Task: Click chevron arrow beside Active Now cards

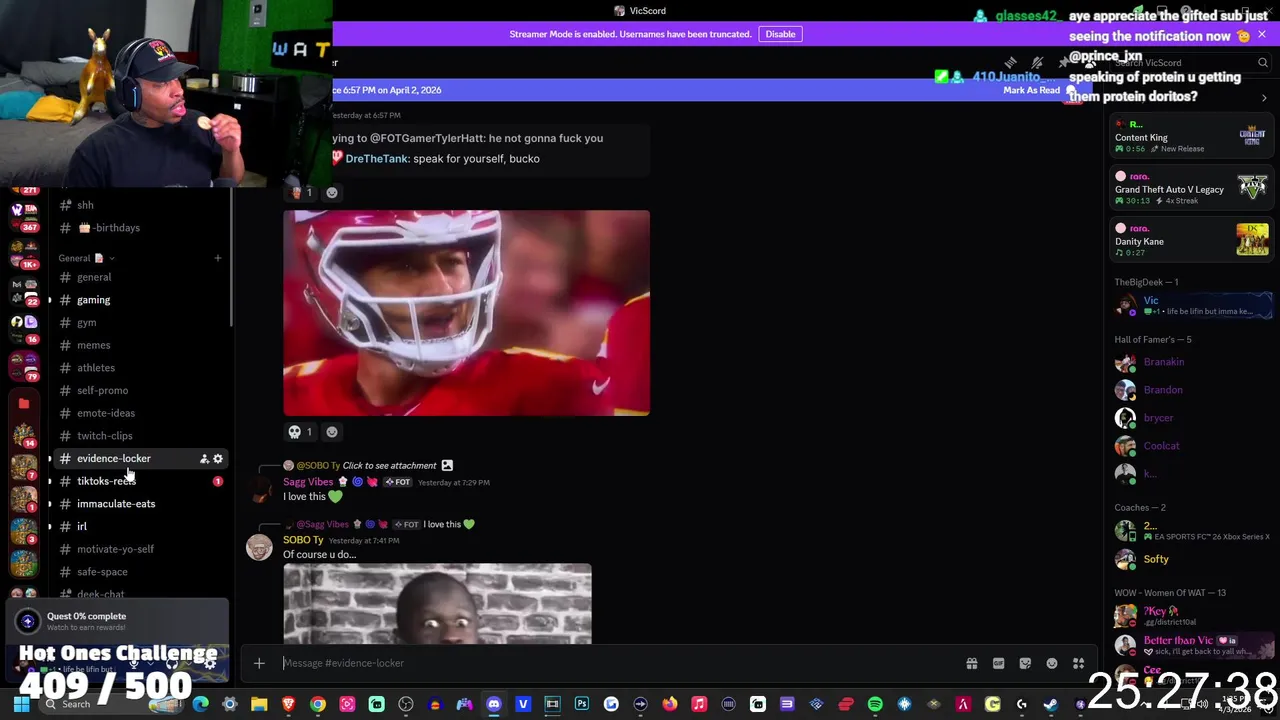Action: click(1264, 98)
